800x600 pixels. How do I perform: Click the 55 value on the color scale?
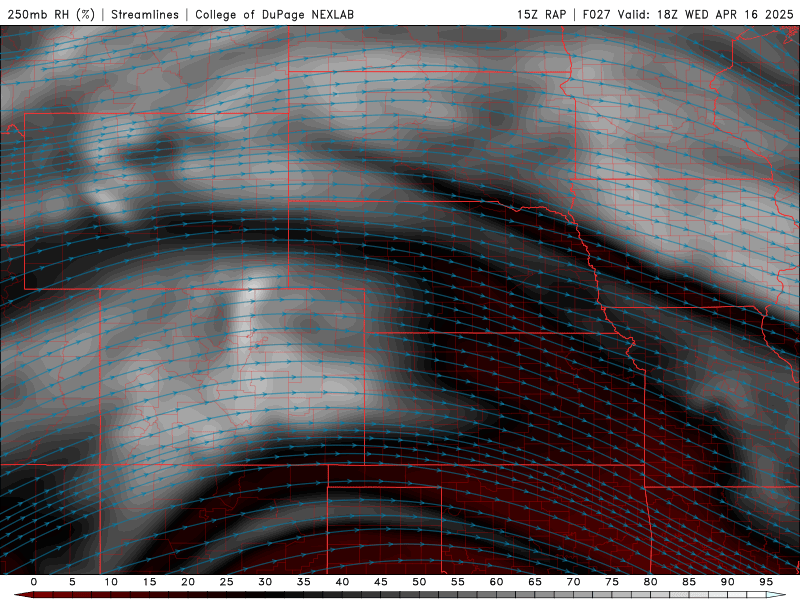[458, 582]
